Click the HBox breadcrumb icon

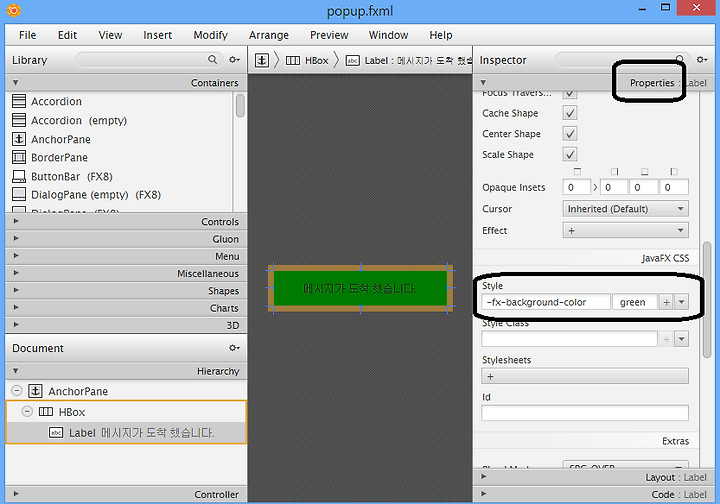(x=292, y=61)
